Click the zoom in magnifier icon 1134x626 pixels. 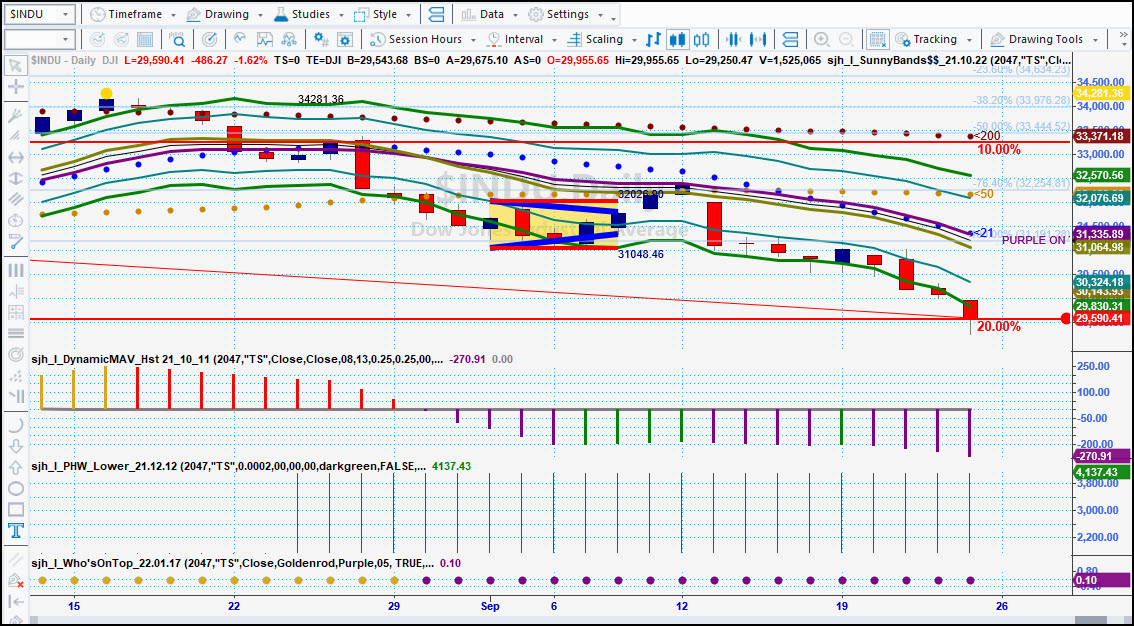coord(822,39)
